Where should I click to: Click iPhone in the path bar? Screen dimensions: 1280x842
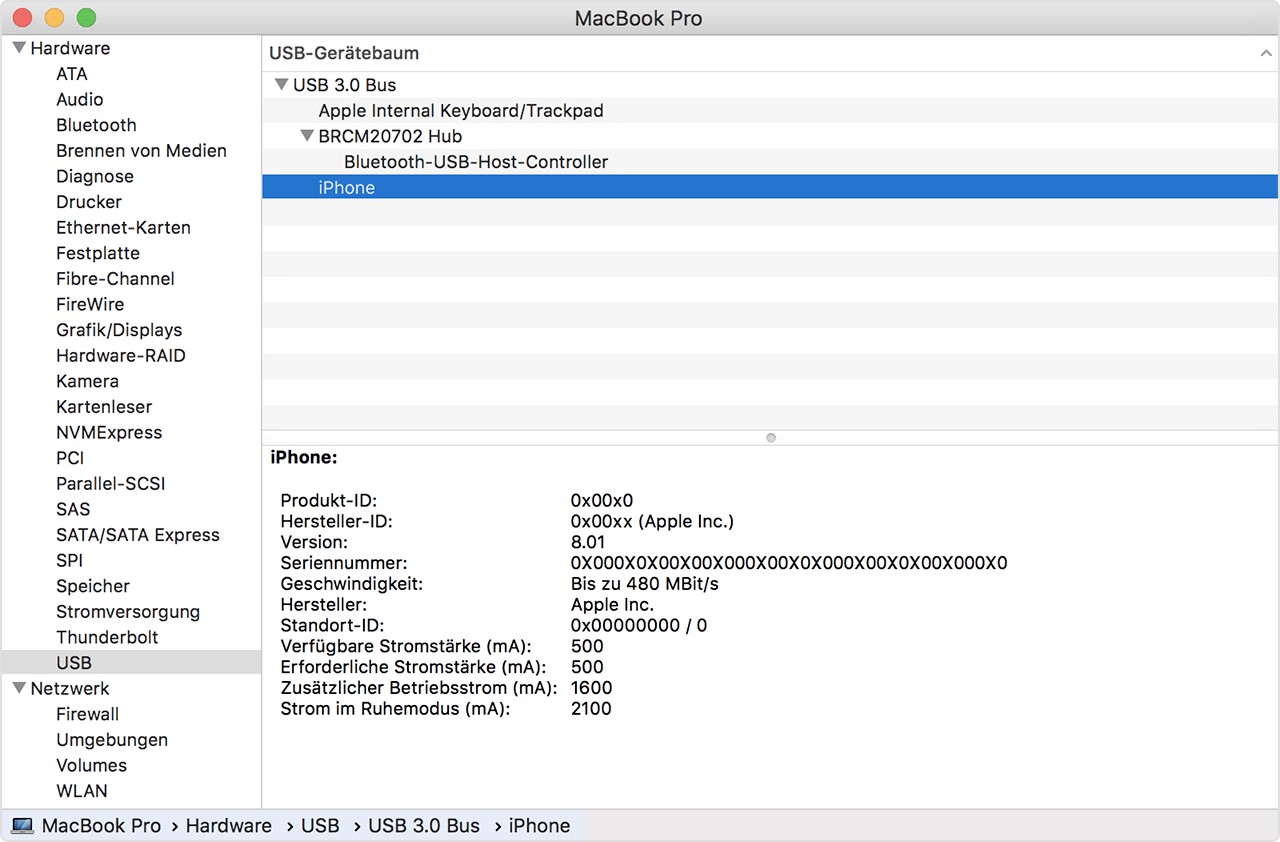coord(539,826)
